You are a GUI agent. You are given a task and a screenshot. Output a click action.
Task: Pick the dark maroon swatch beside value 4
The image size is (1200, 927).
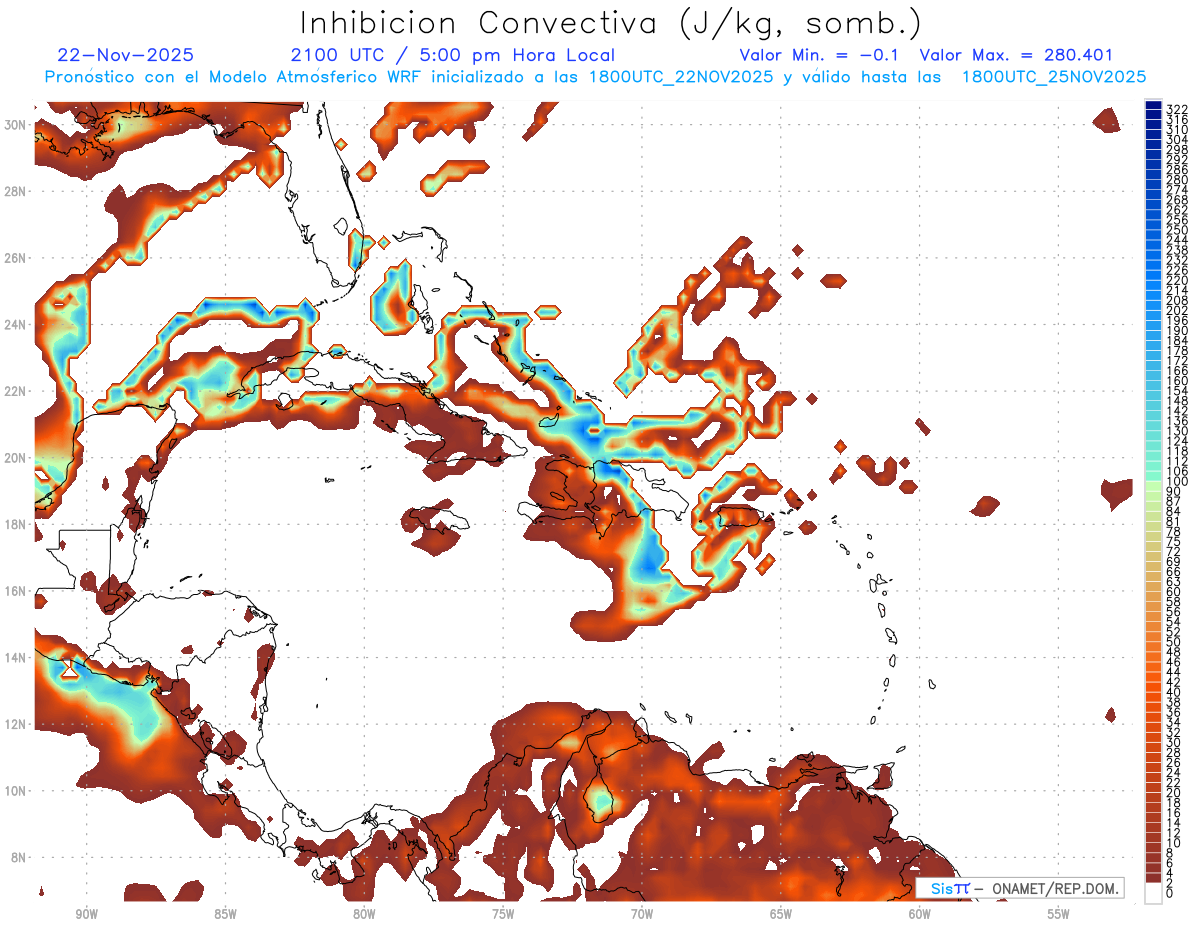[x=1153, y=868]
